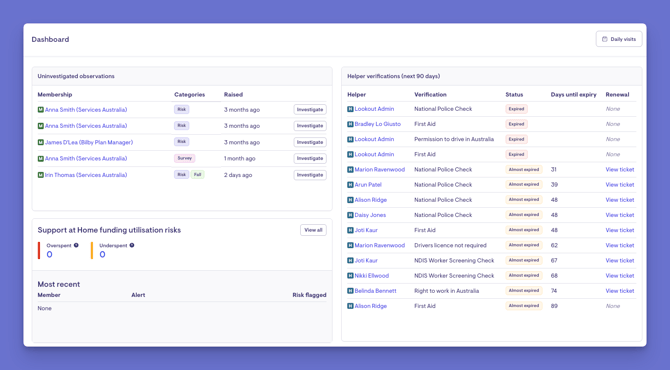This screenshot has height=370, width=670.
Task: Click the expiry value 89 for Alison Ridge
Action: [554, 306]
